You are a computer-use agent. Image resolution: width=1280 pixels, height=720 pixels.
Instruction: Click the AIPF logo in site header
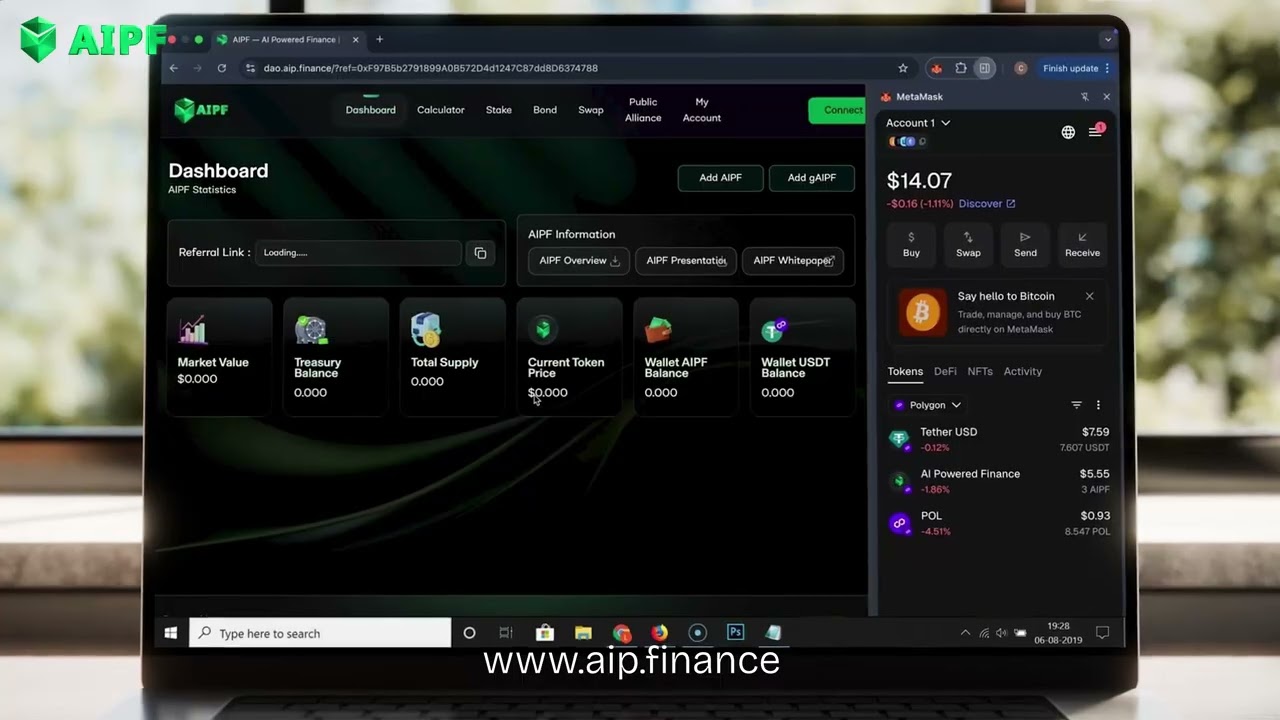201,110
